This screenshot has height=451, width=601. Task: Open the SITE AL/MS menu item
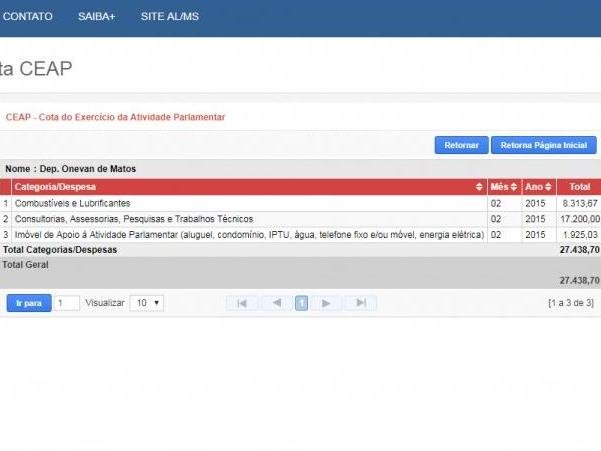coord(170,16)
